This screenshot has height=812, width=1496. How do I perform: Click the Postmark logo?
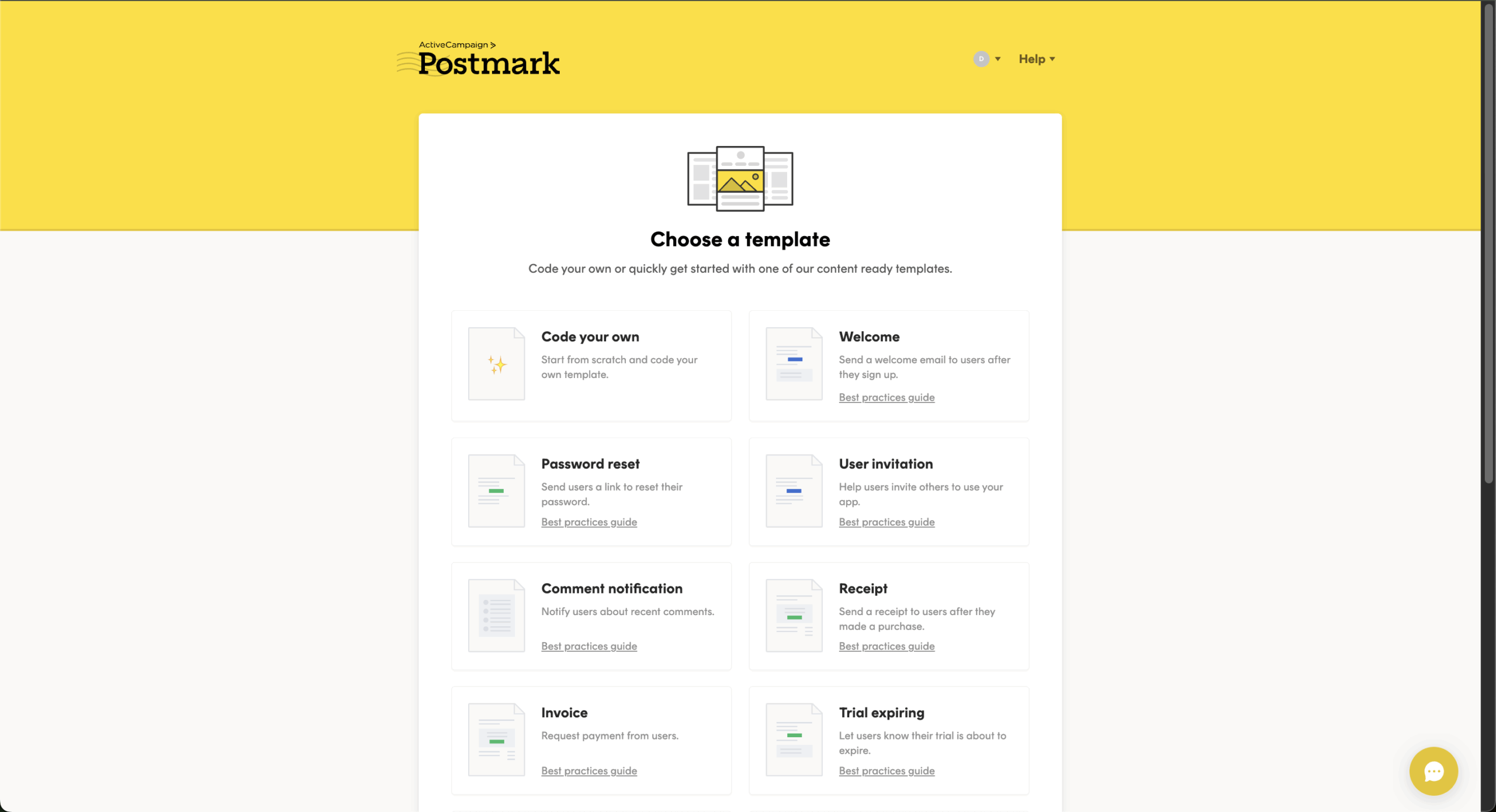[x=478, y=59]
